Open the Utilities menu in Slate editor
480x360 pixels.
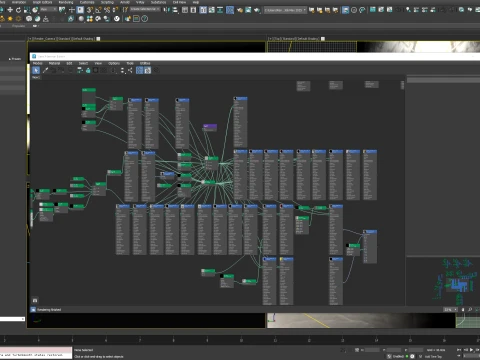(x=145, y=63)
